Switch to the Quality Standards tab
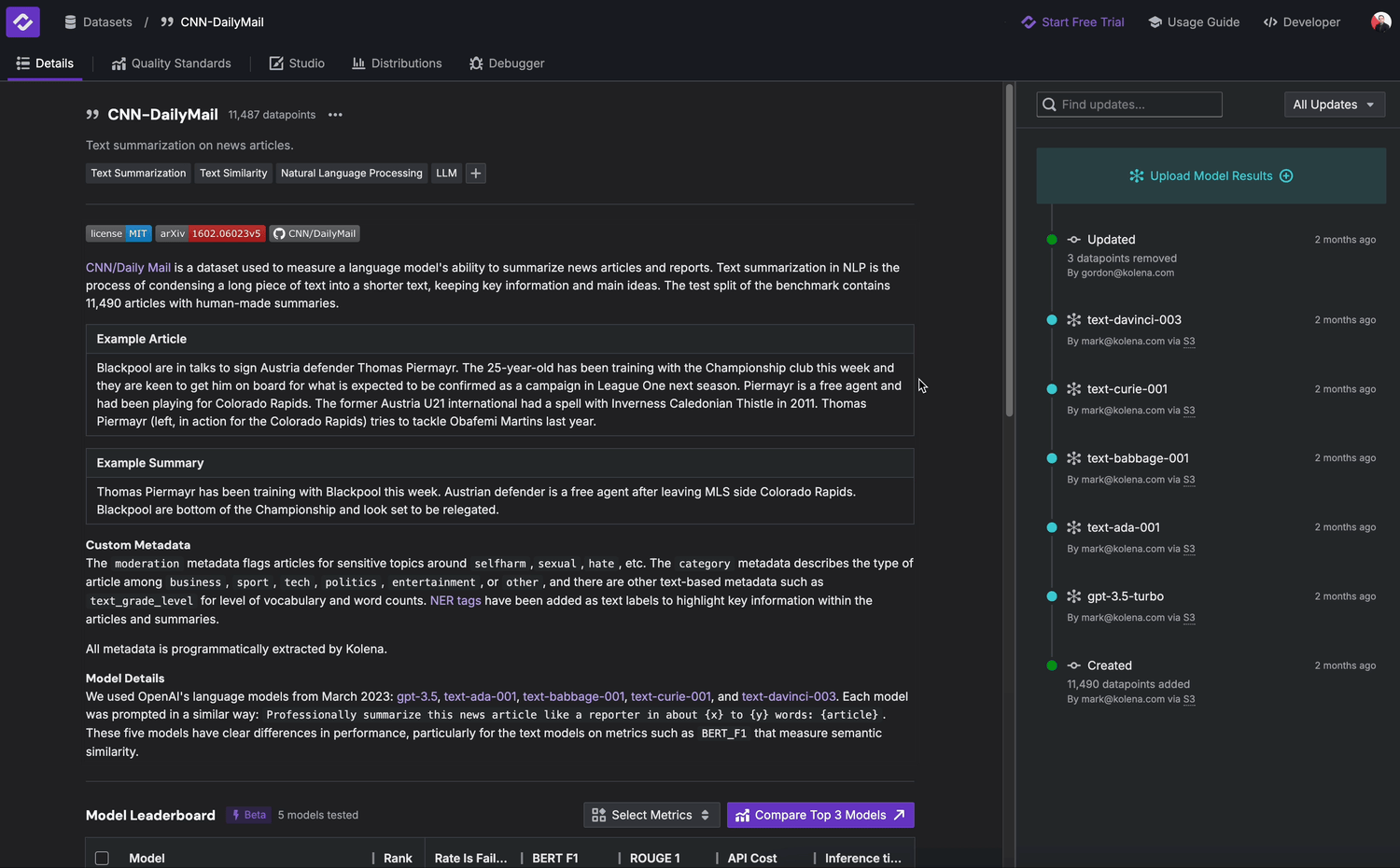 coord(171,63)
